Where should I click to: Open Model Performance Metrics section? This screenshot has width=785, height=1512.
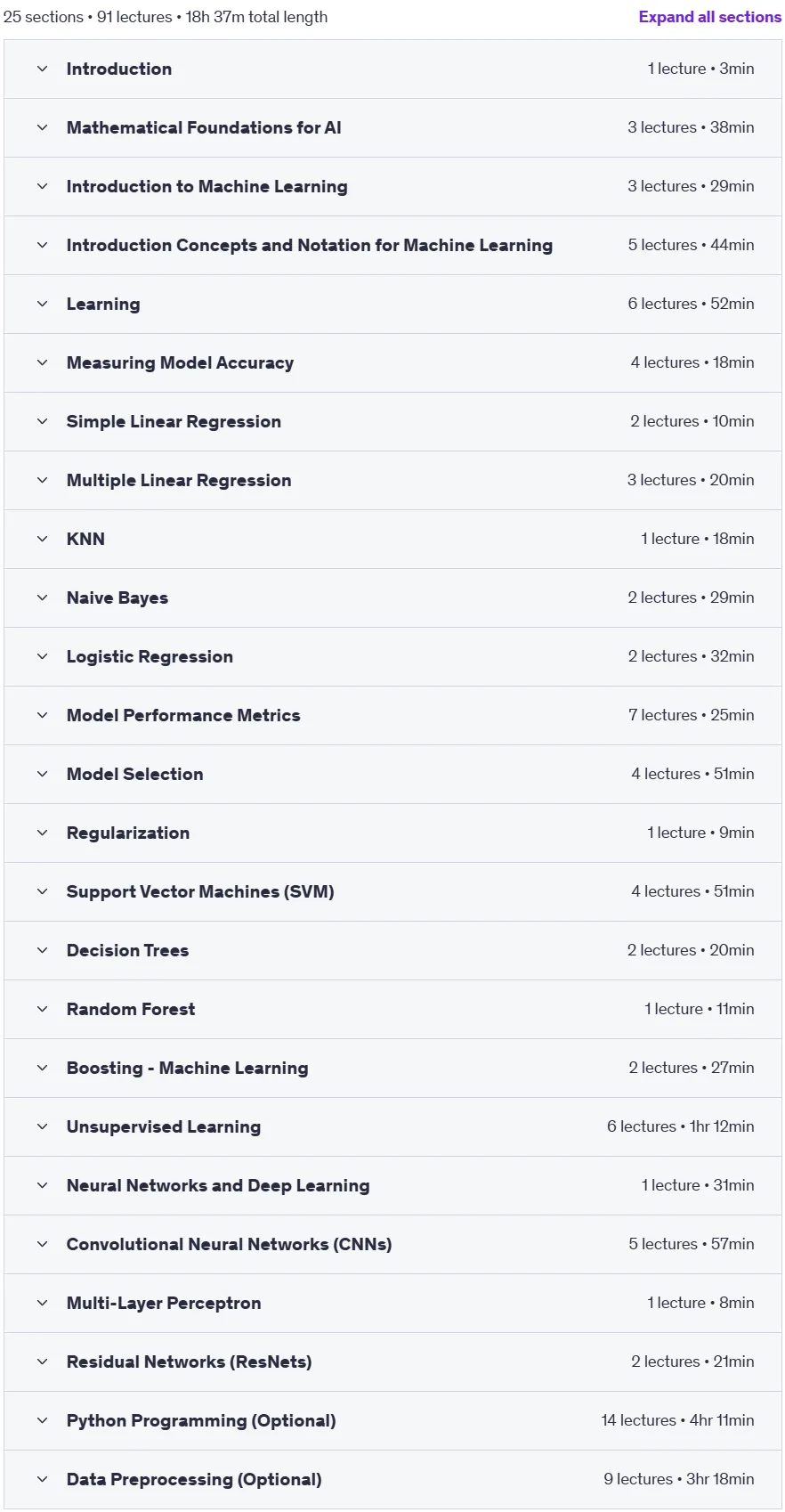[392, 715]
